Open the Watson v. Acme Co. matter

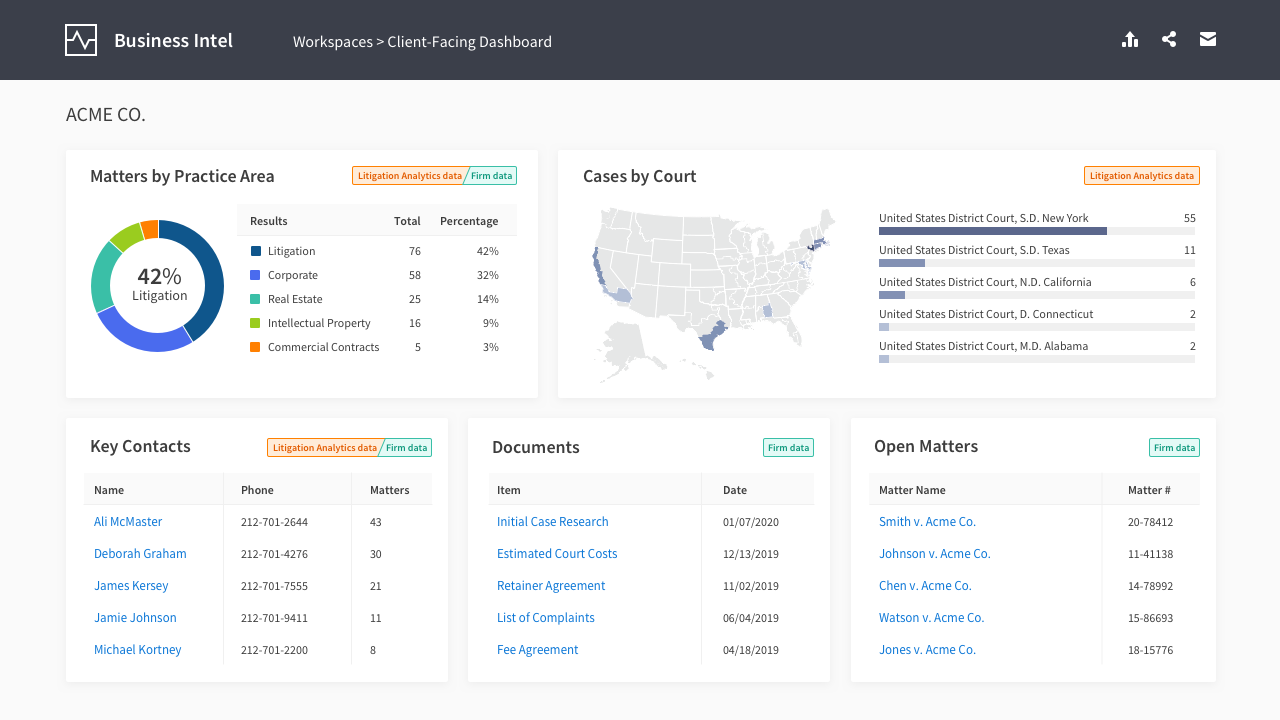click(931, 618)
